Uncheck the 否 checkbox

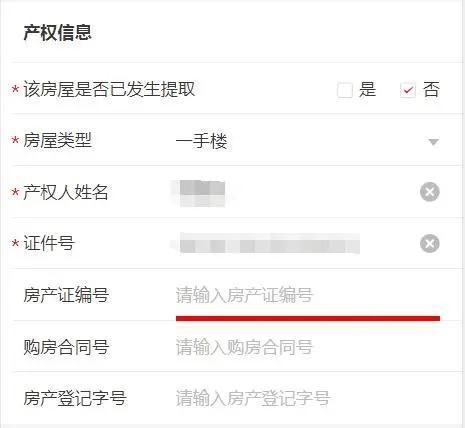coord(408,90)
